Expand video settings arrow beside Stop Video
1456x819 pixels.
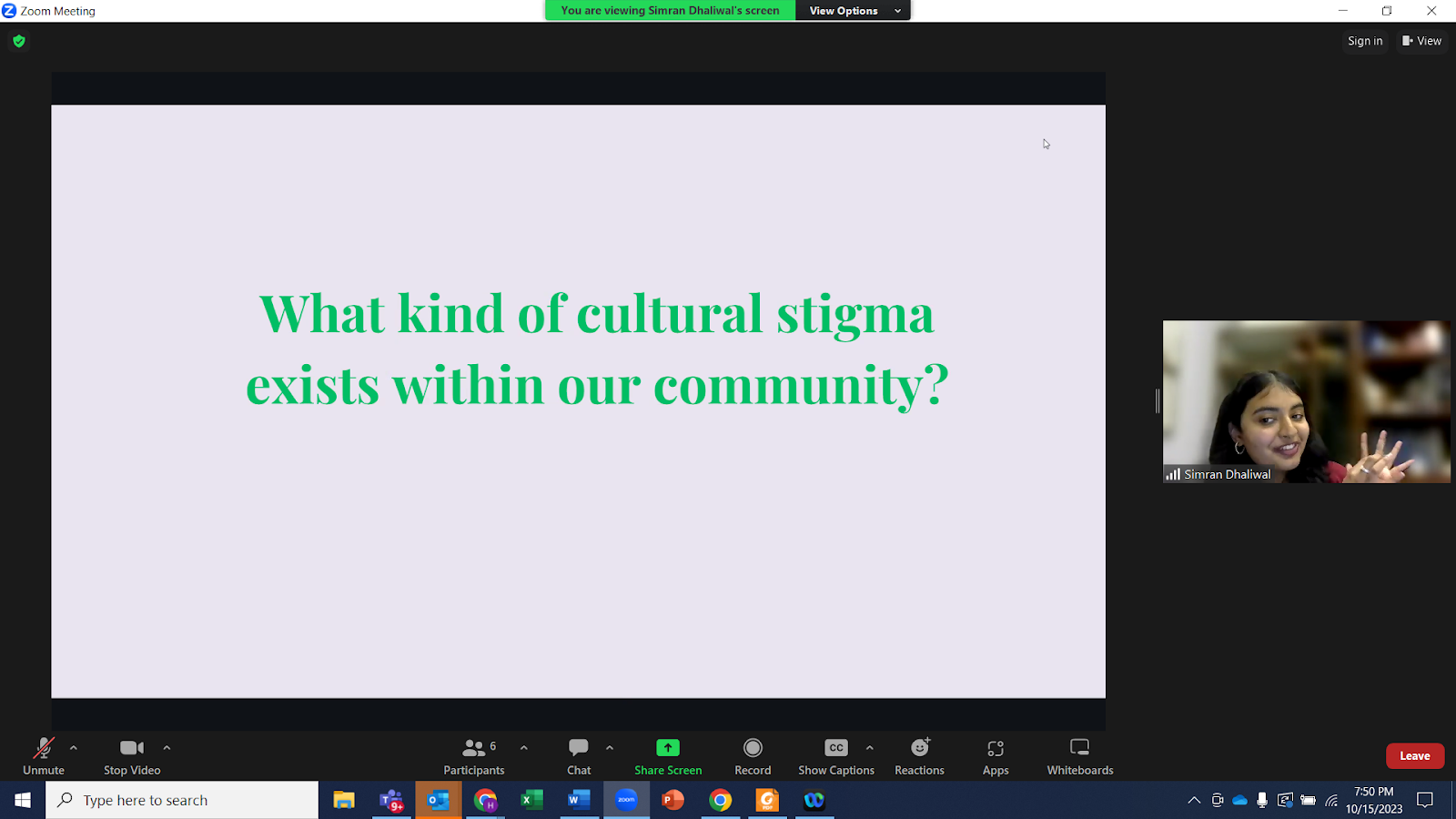pos(167,748)
